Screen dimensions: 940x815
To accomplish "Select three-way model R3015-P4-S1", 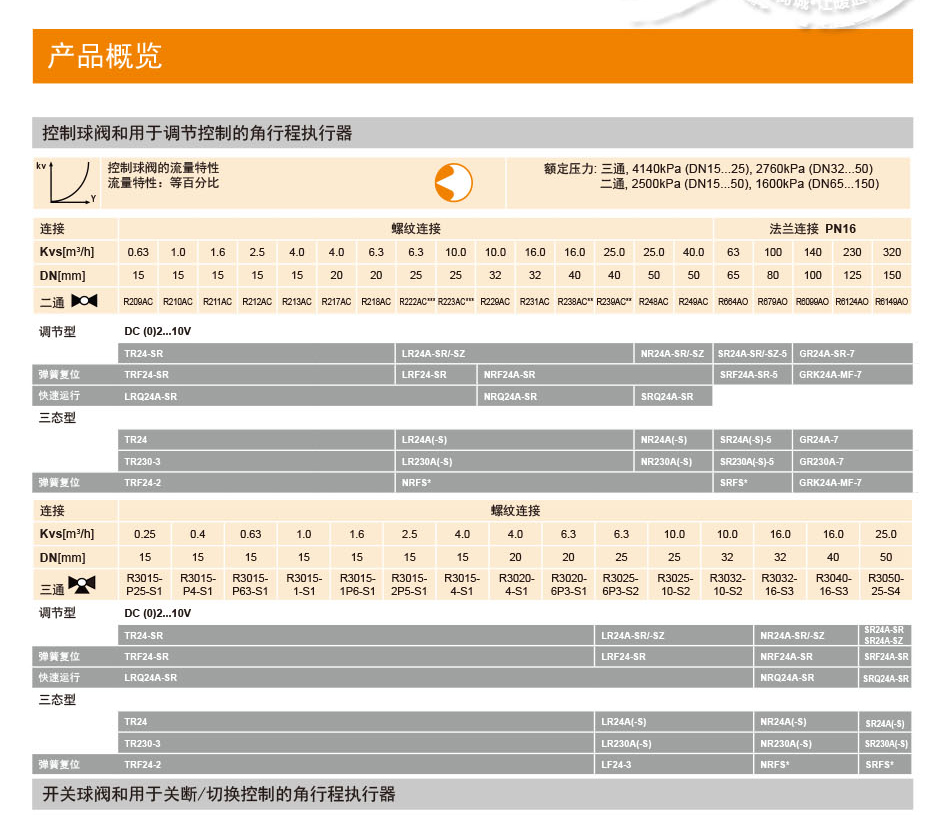I will pyautogui.click(x=198, y=585).
